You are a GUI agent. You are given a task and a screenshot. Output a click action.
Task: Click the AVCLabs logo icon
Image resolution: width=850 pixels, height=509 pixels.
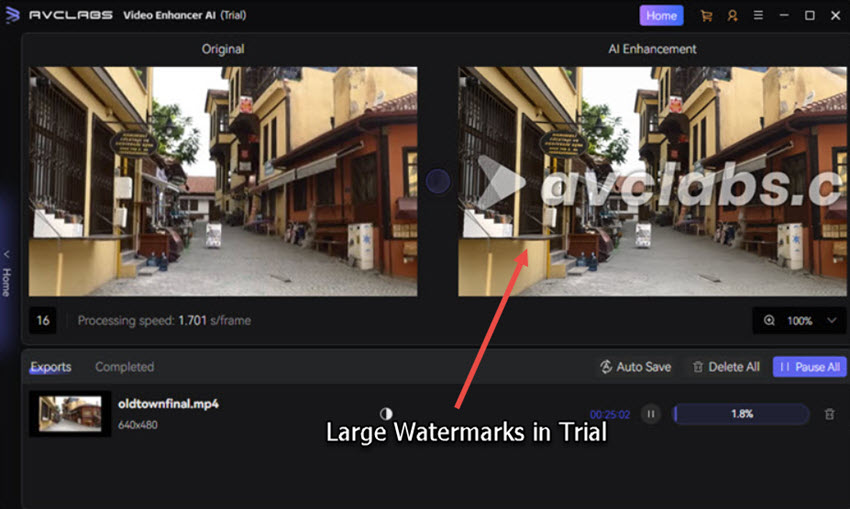(12, 15)
